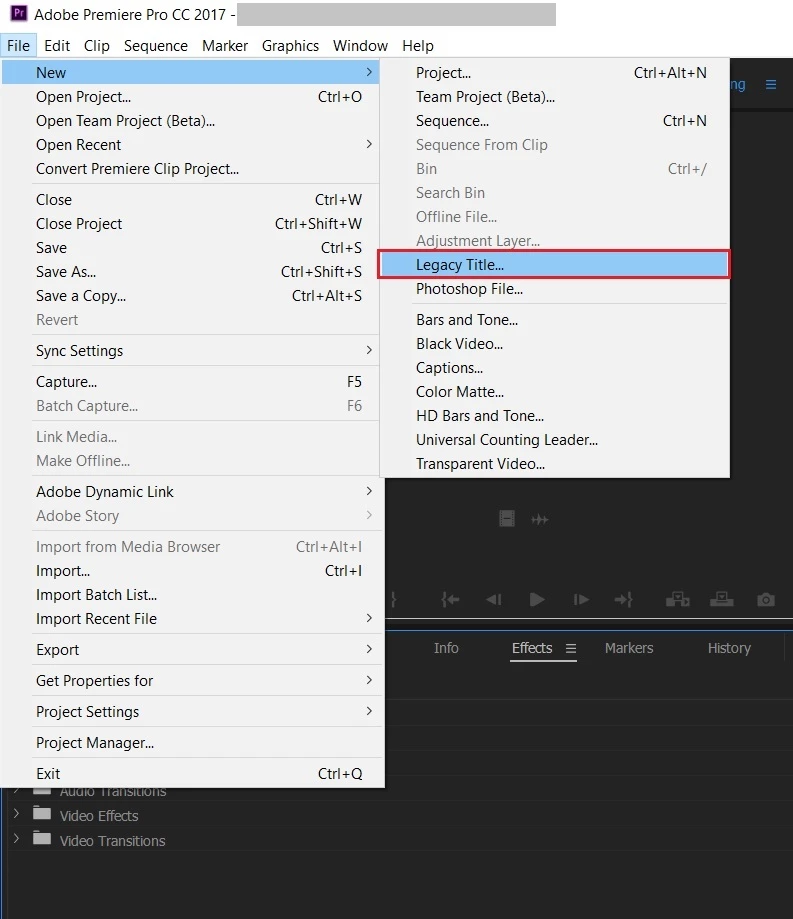Expand the Video Effects folder chevron
Screen dimensions: 793x919
16,814
